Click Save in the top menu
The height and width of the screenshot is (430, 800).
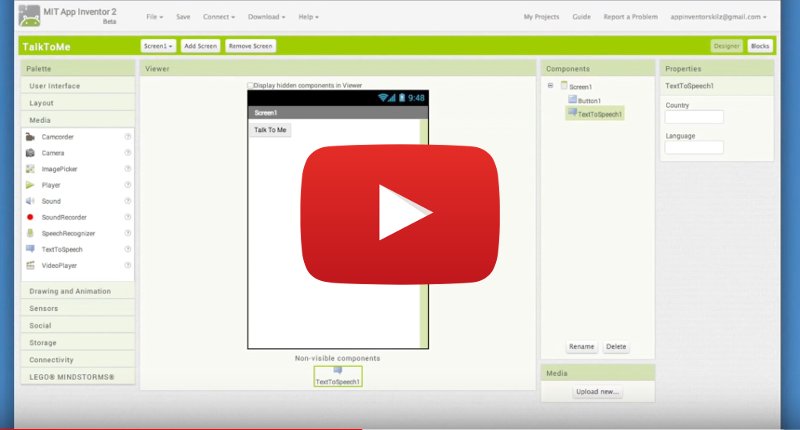[x=183, y=17]
